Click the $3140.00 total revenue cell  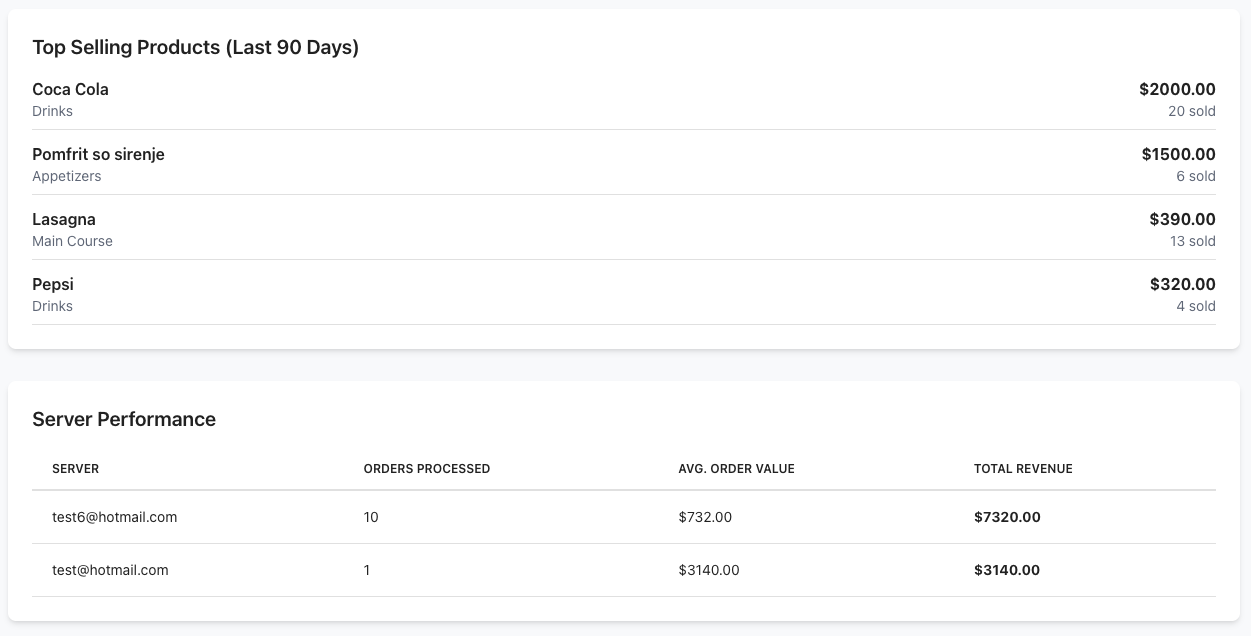pos(1007,570)
